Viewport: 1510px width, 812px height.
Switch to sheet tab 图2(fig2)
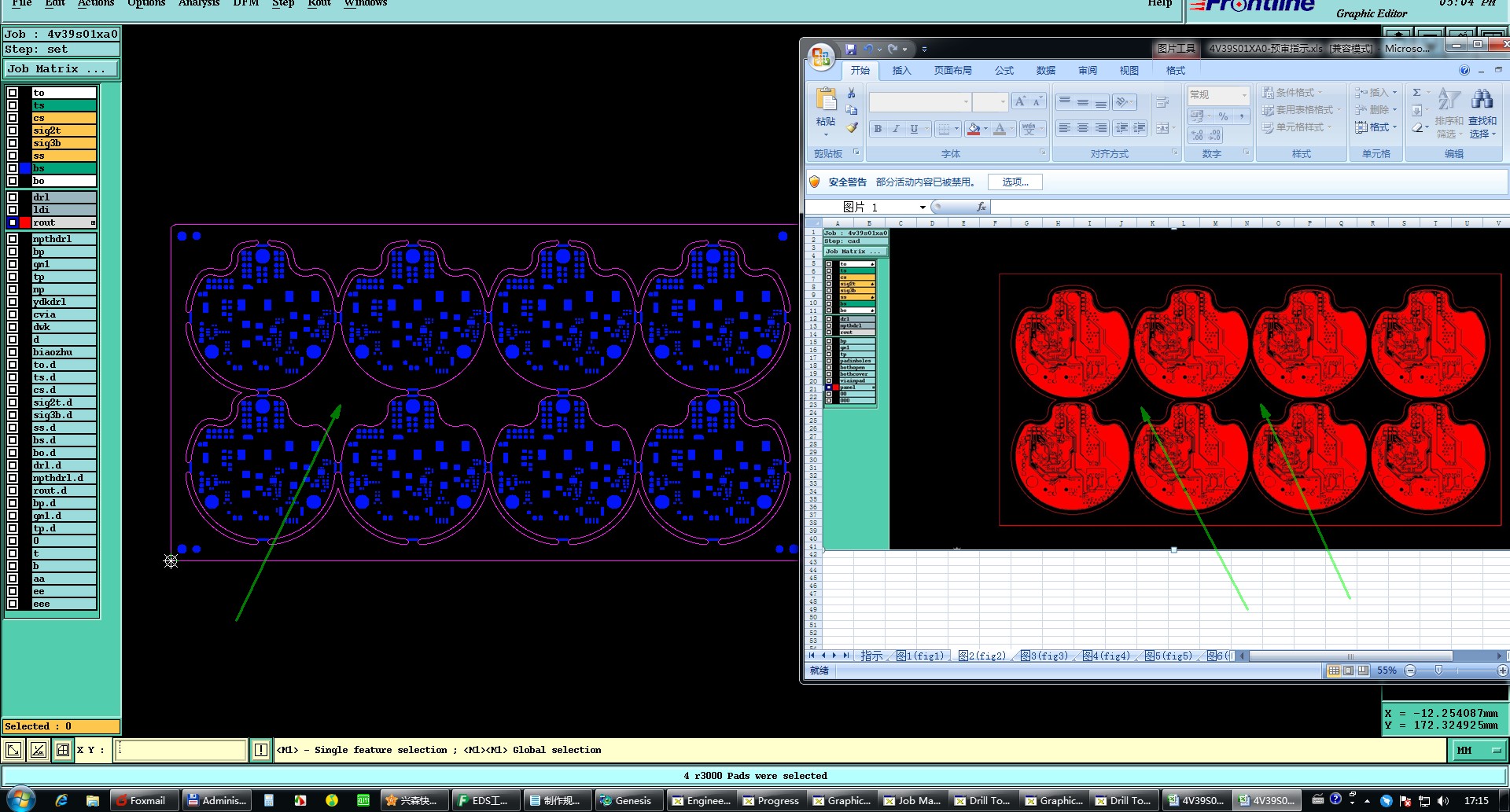point(981,656)
